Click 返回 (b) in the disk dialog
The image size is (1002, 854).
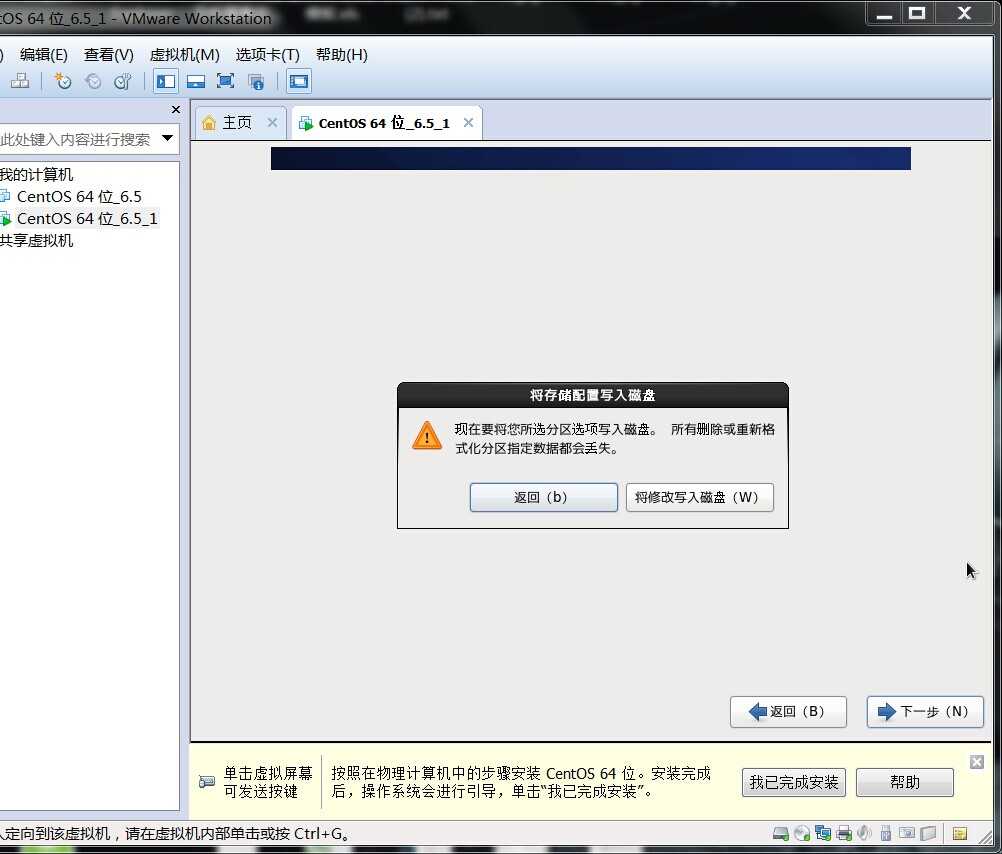point(544,497)
